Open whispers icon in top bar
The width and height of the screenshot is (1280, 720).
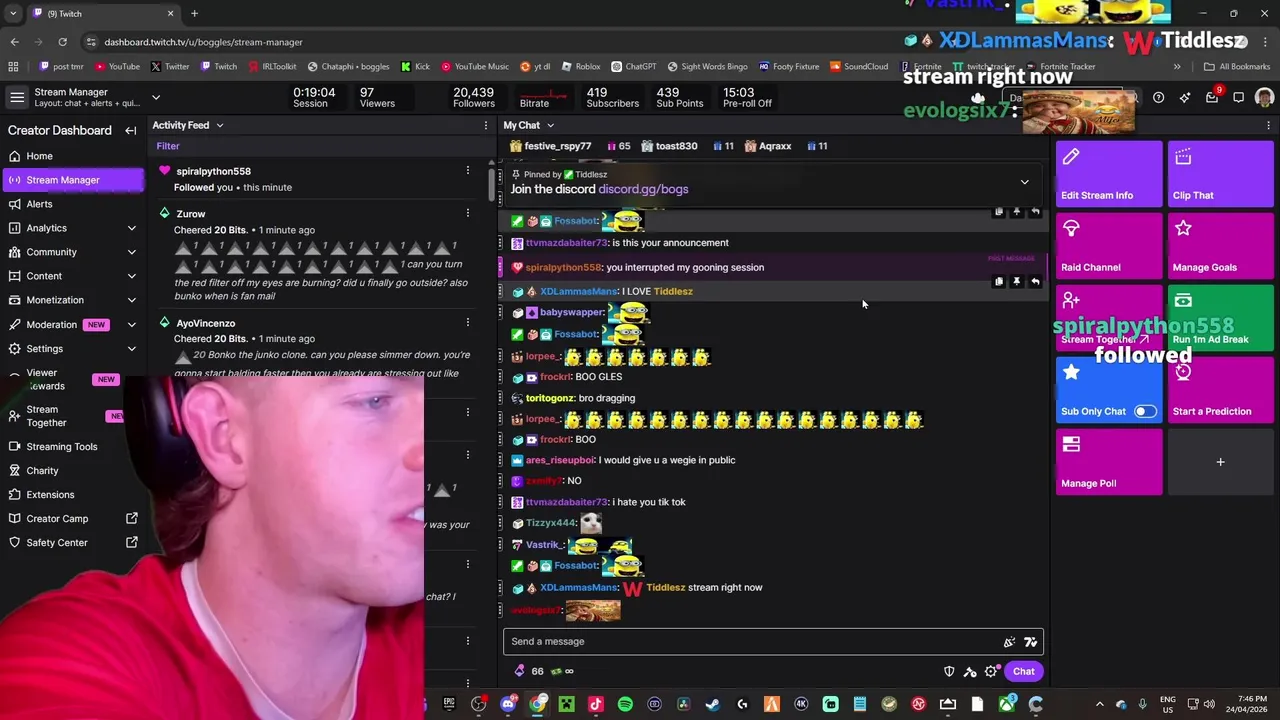point(1238,98)
